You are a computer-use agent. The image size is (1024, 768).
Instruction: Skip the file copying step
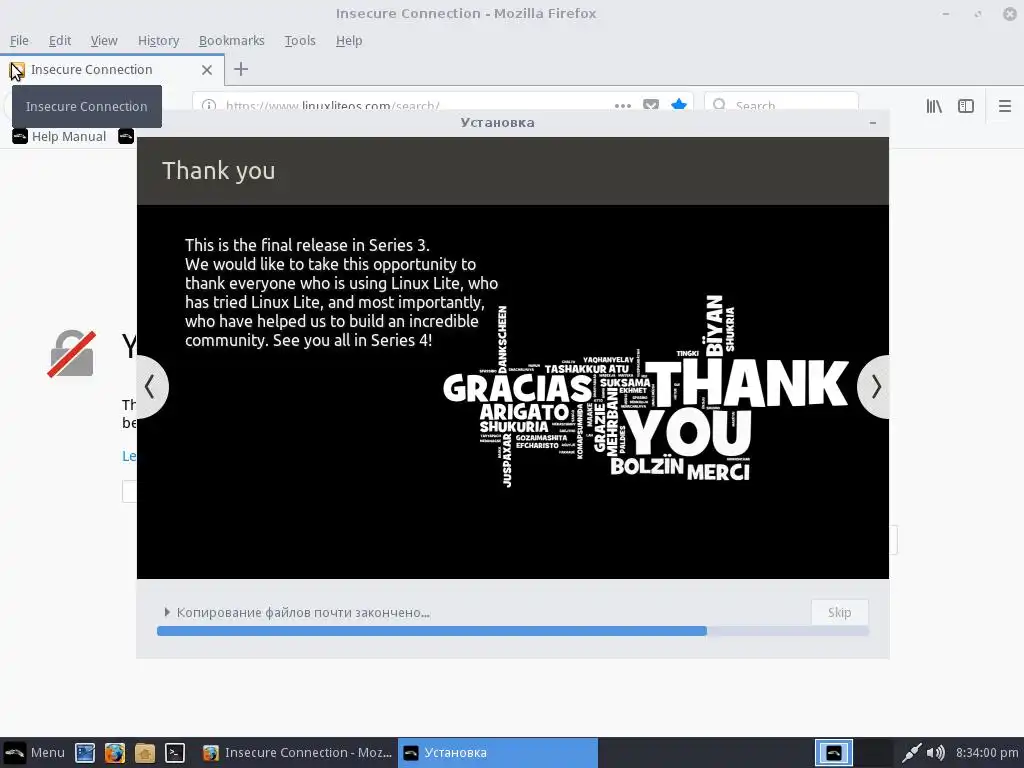839,613
